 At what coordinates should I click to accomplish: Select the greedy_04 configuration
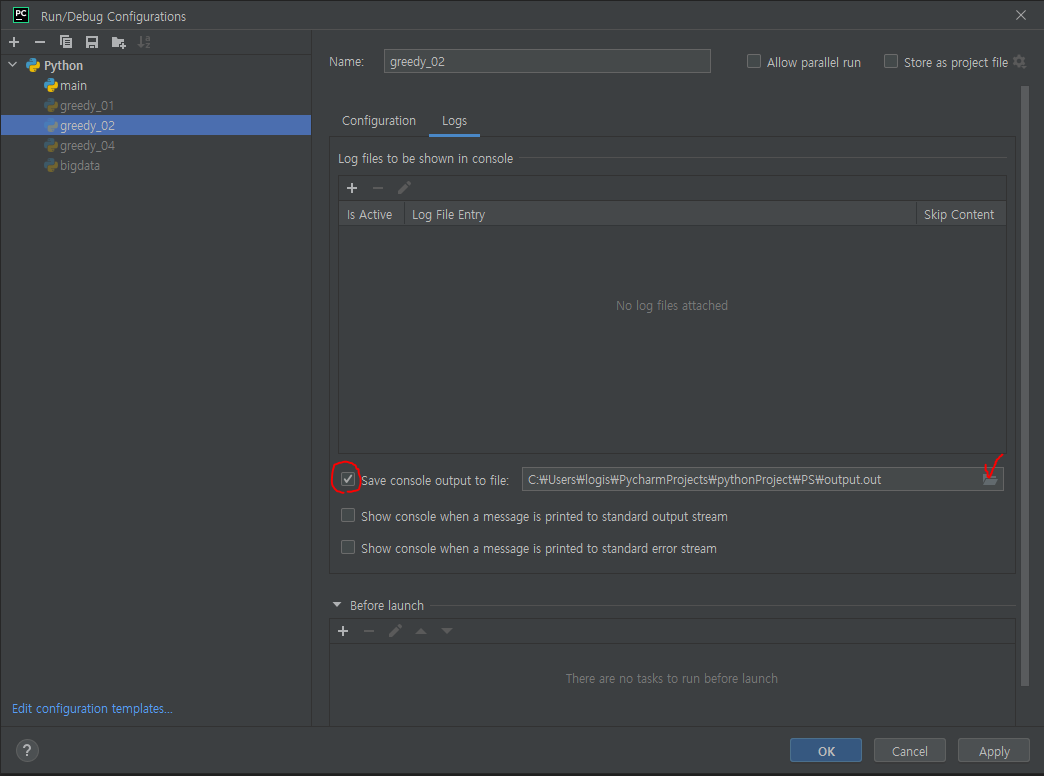click(x=156, y=145)
